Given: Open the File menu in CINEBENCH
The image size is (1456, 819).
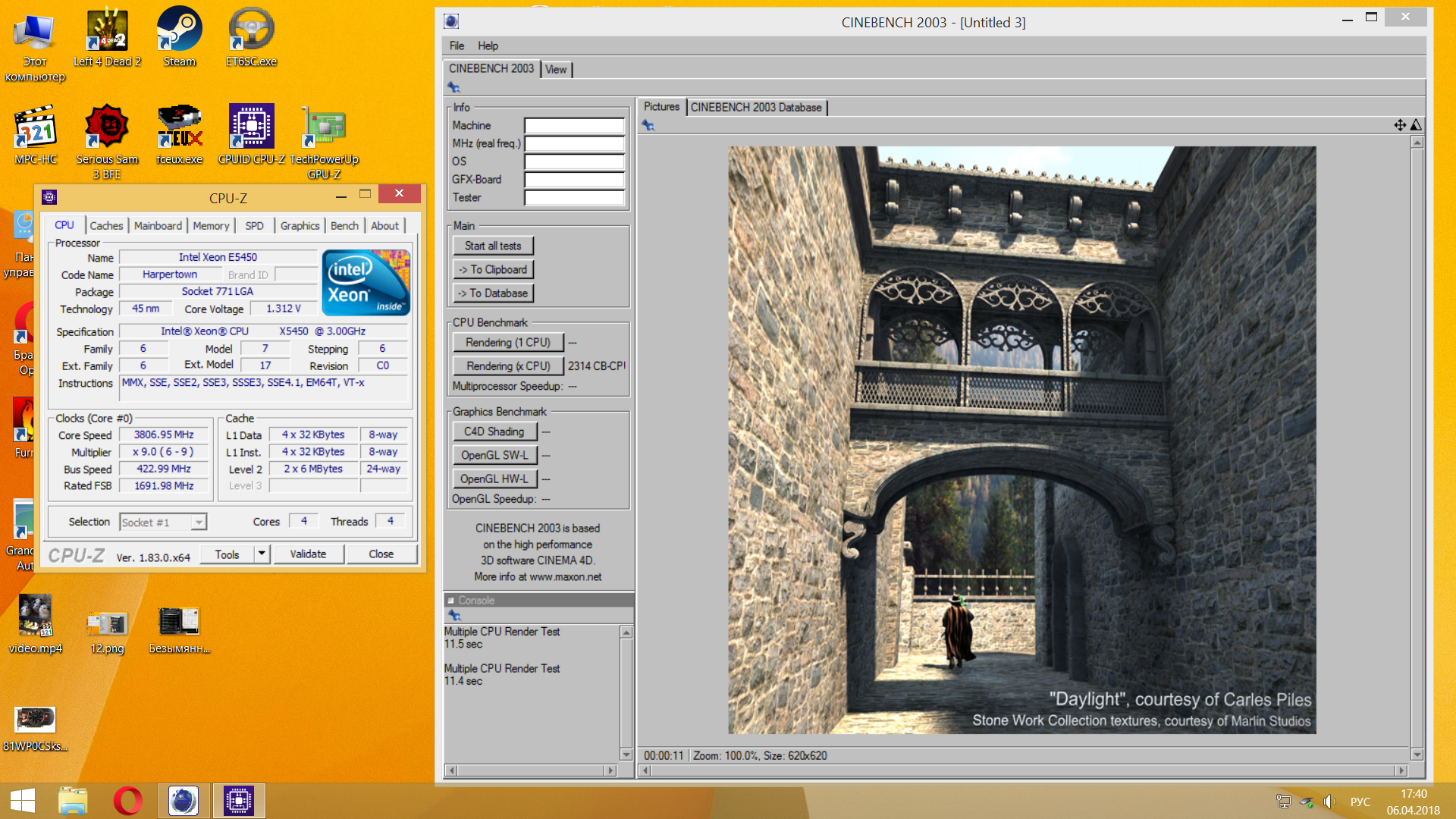Looking at the screenshot, I should pyautogui.click(x=457, y=45).
